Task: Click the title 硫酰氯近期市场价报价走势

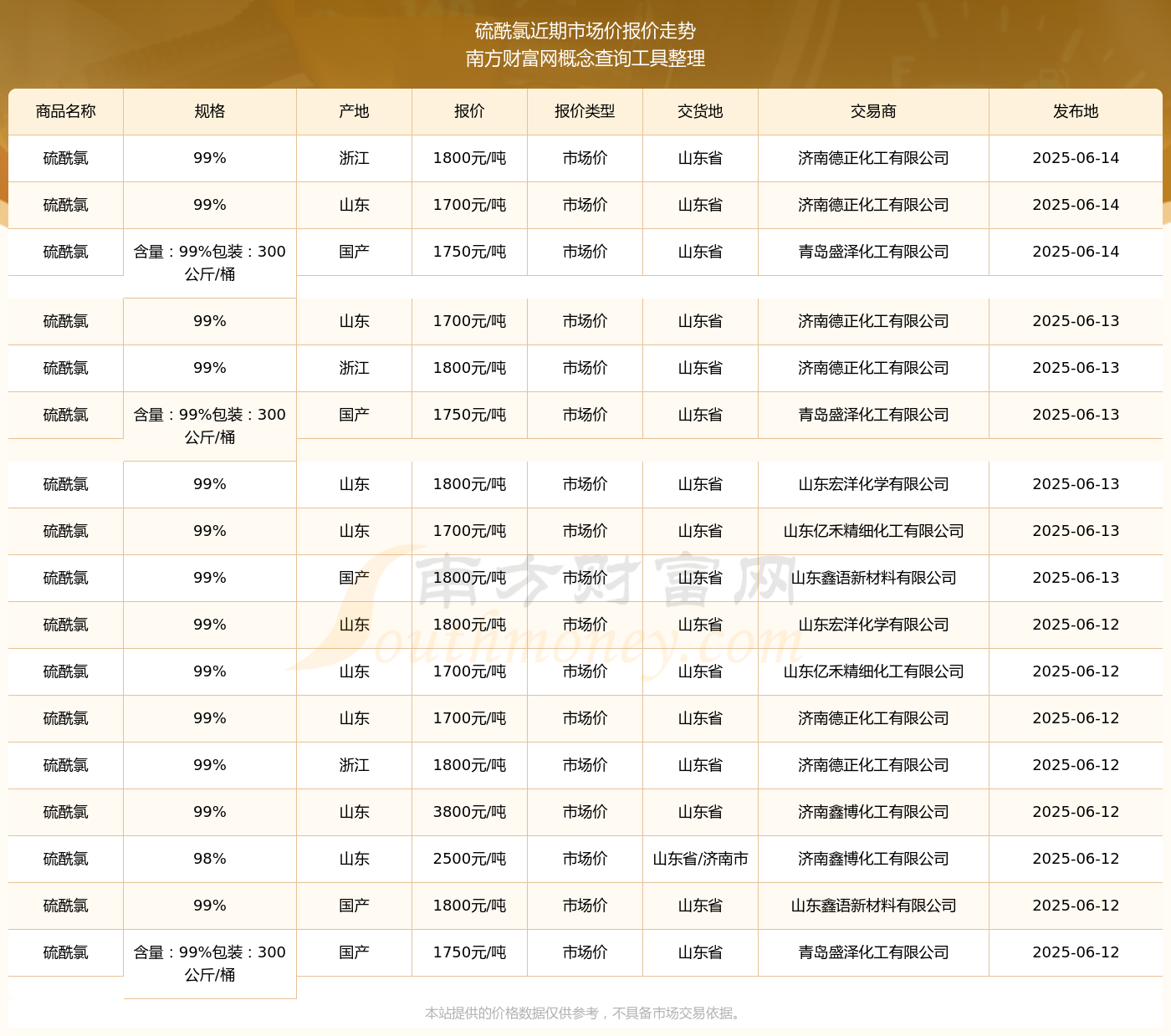Action: pos(585,31)
